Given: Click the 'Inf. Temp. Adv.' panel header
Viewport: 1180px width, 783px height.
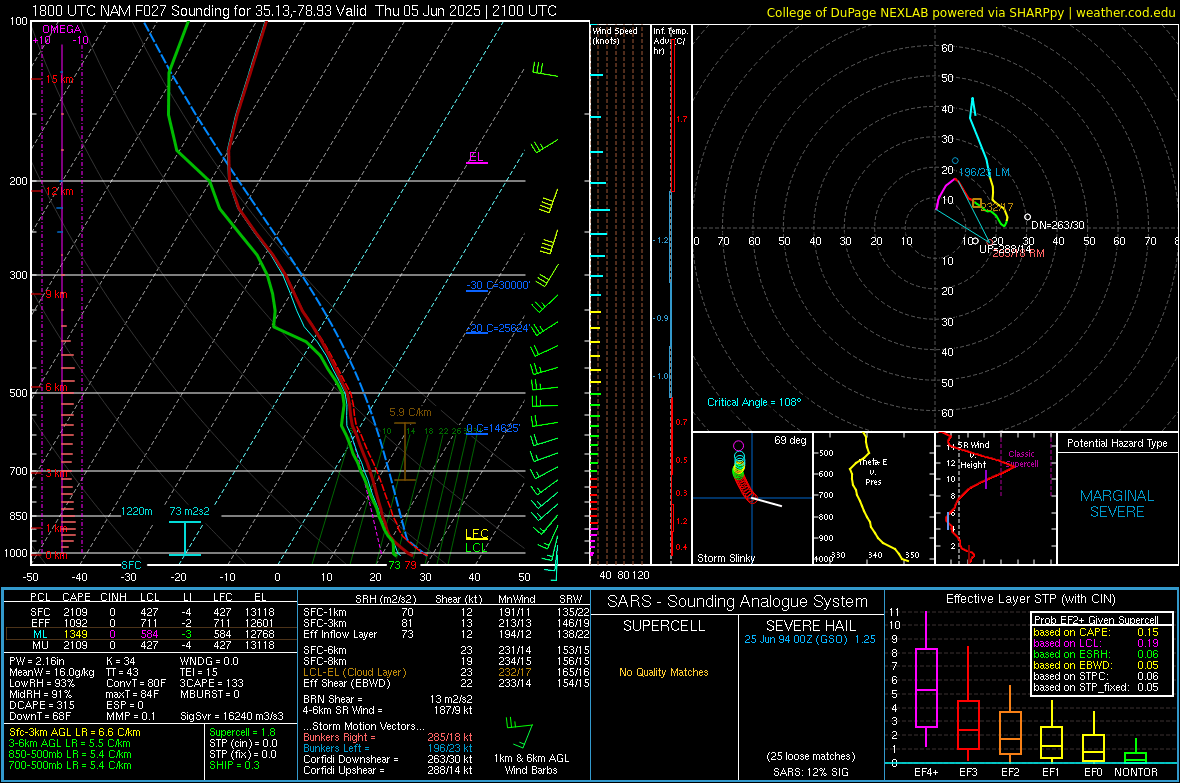Looking at the screenshot, I should point(670,41).
